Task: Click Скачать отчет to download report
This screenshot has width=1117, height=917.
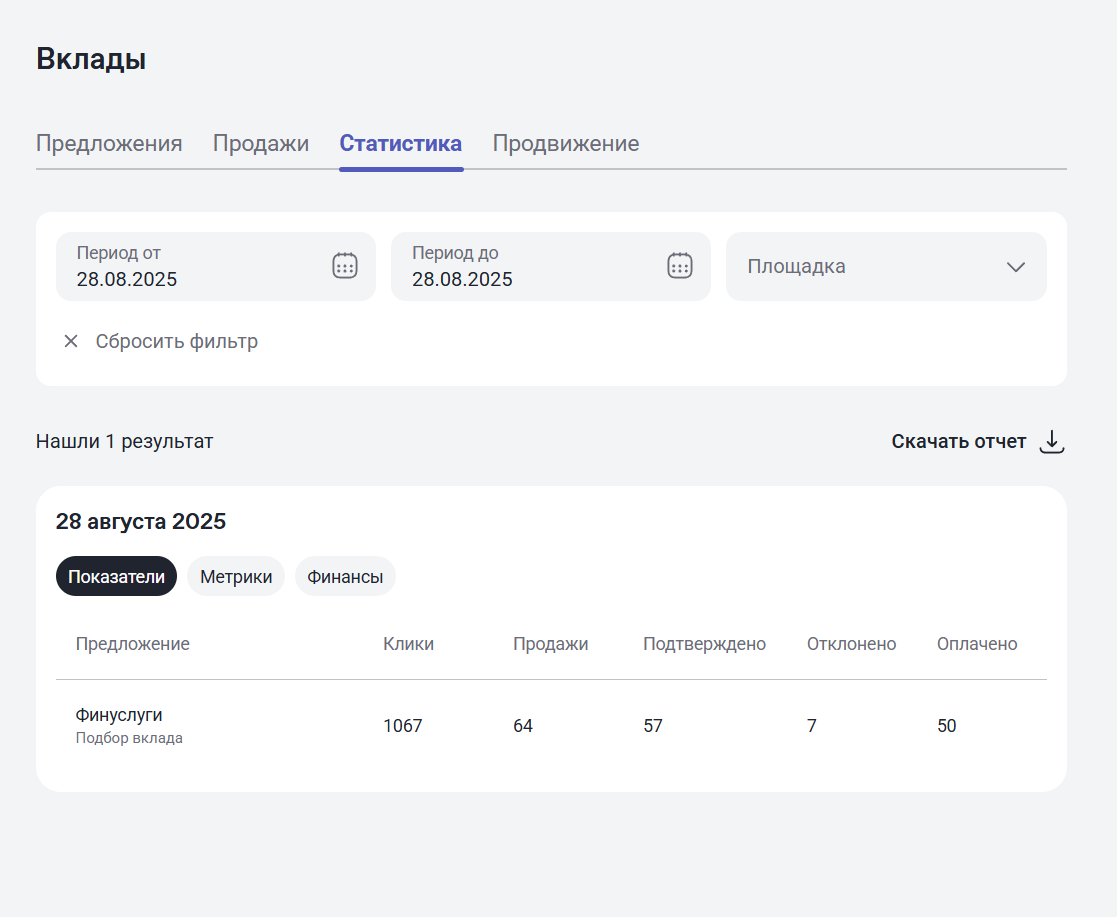Action: coord(958,441)
